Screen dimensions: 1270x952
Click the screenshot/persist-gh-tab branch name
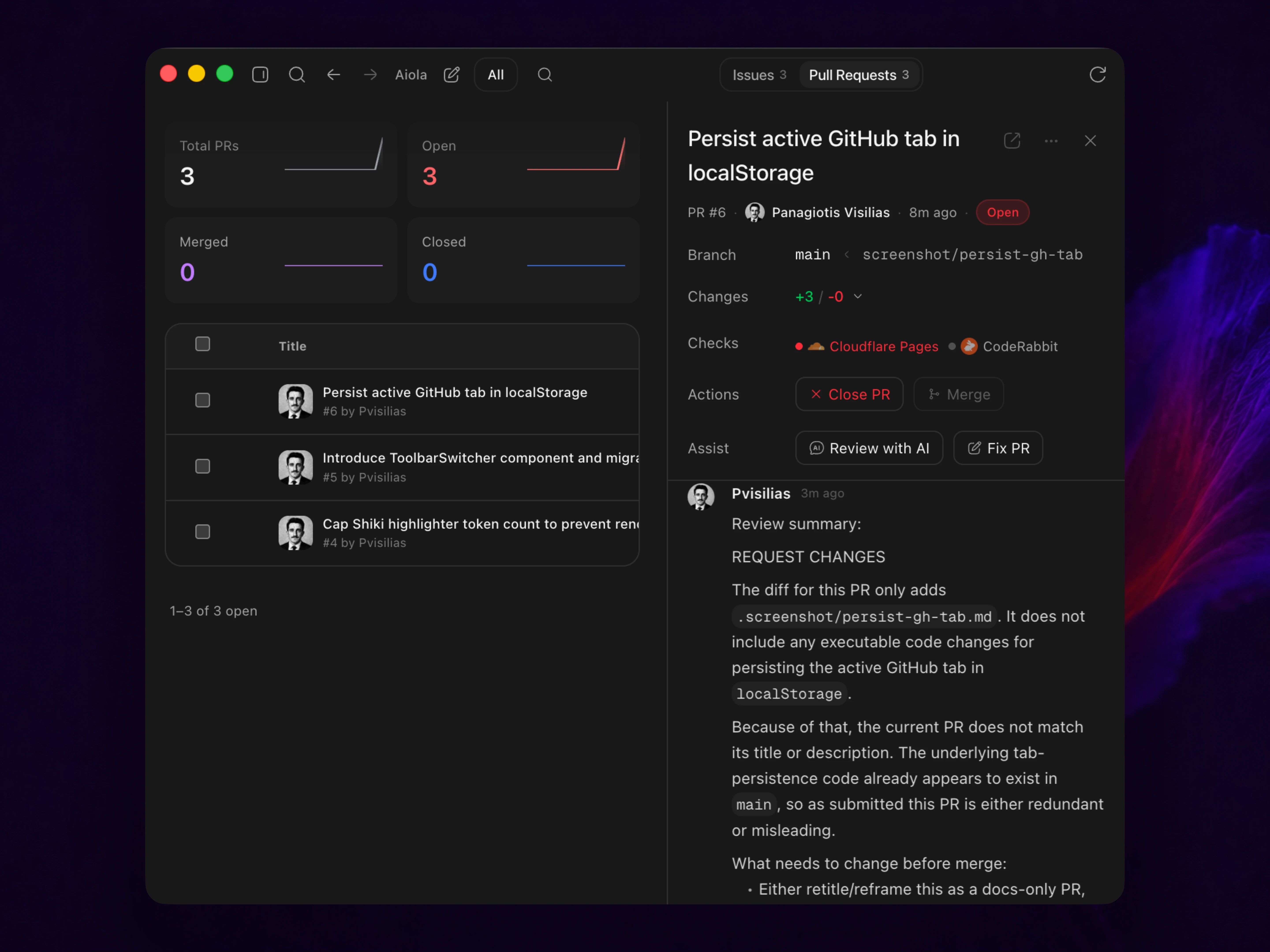pos(973,255)
